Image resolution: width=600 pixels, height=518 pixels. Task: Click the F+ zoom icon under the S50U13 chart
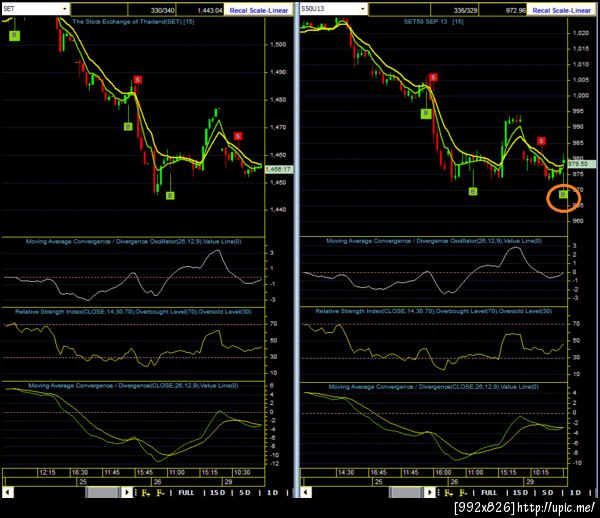tap(449, 493)
